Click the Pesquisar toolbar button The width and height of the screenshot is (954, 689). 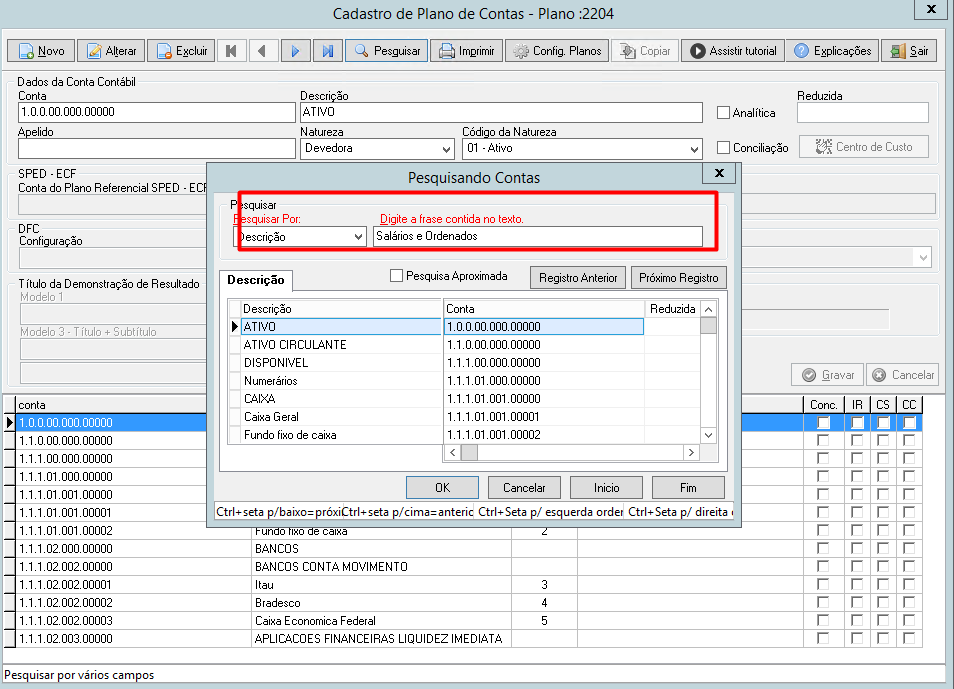click(386, 51)
